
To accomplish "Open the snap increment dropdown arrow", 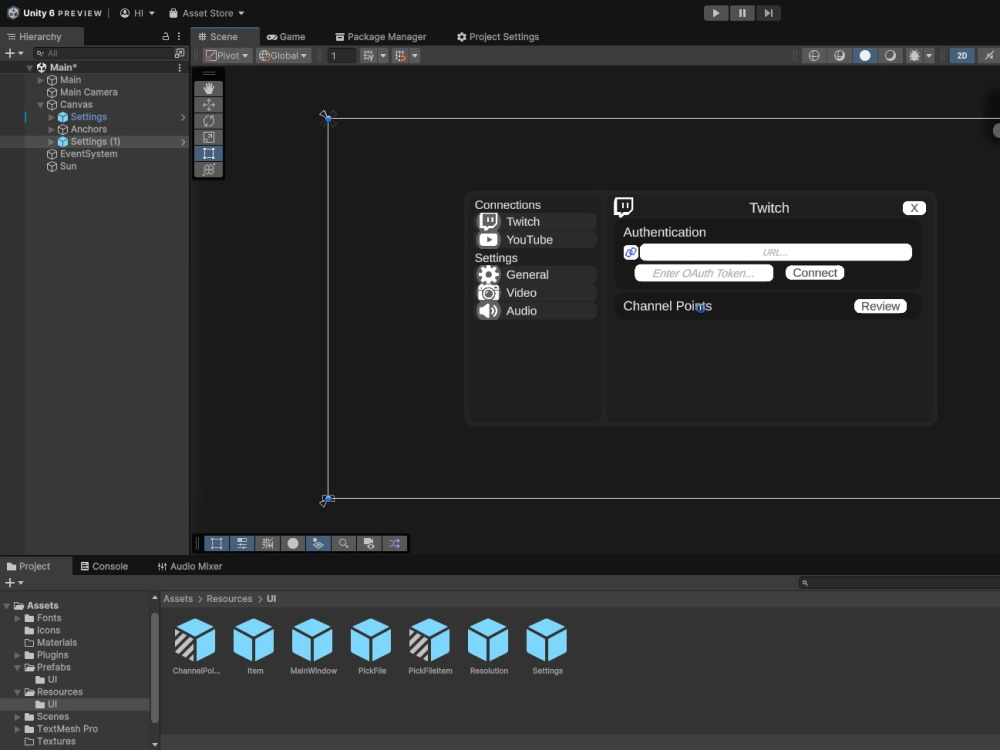I will [x=415, y=56].
